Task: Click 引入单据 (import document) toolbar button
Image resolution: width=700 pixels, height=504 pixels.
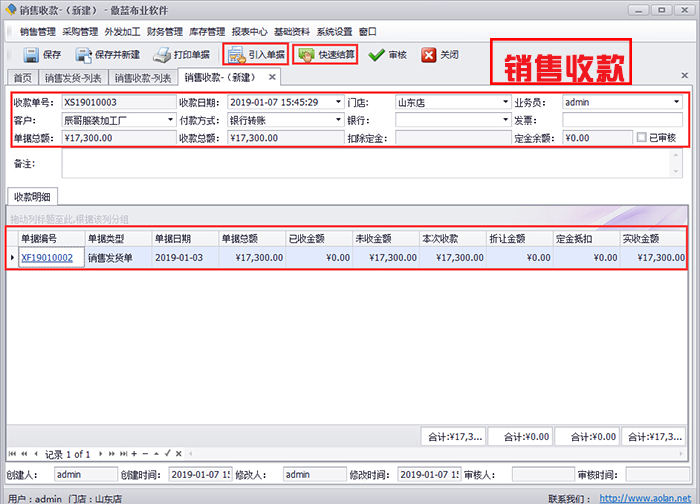Action: coord(253,55)
